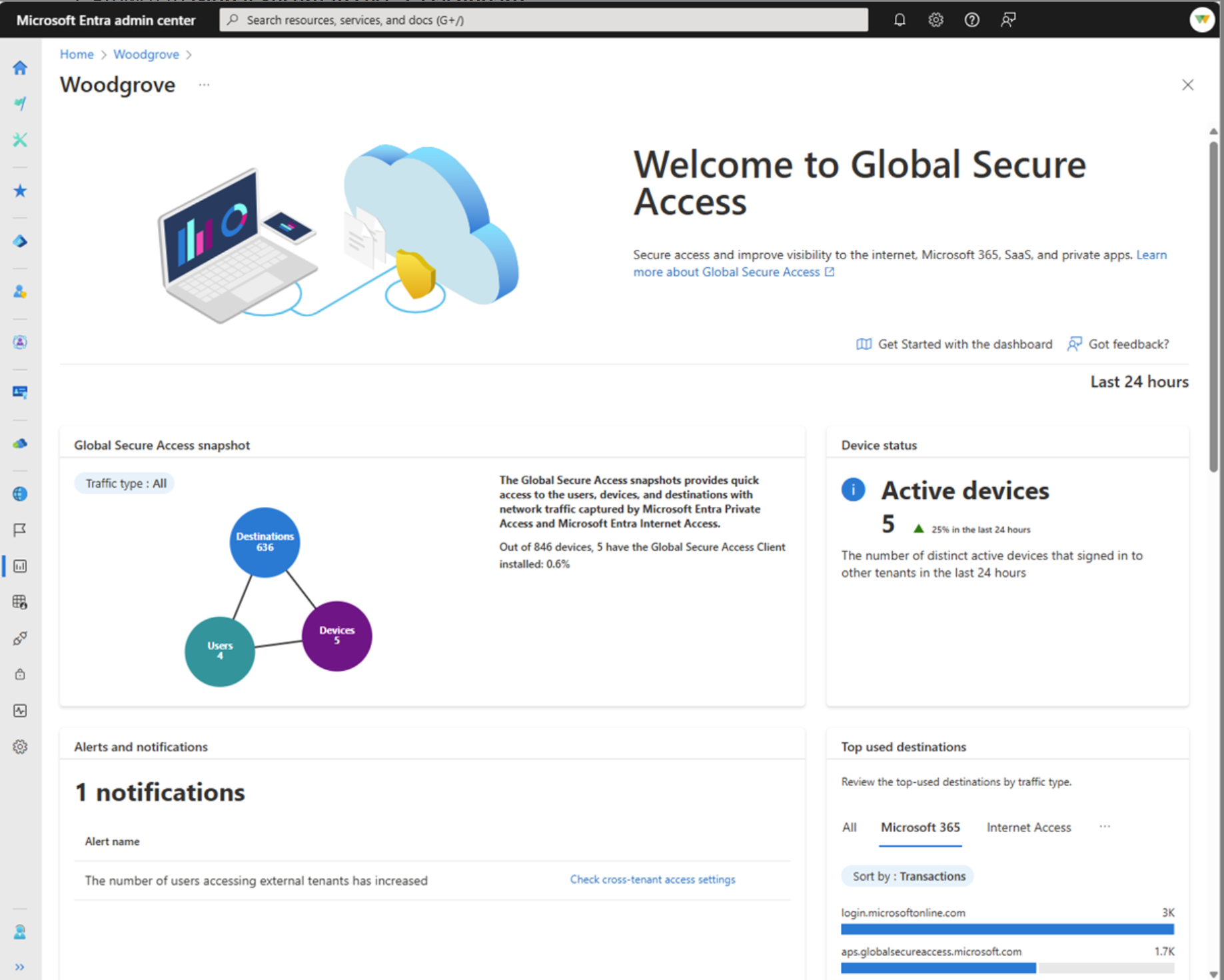
Task: Open the cloud Permissions Management sidebar icon
Action: pos(20,443)
